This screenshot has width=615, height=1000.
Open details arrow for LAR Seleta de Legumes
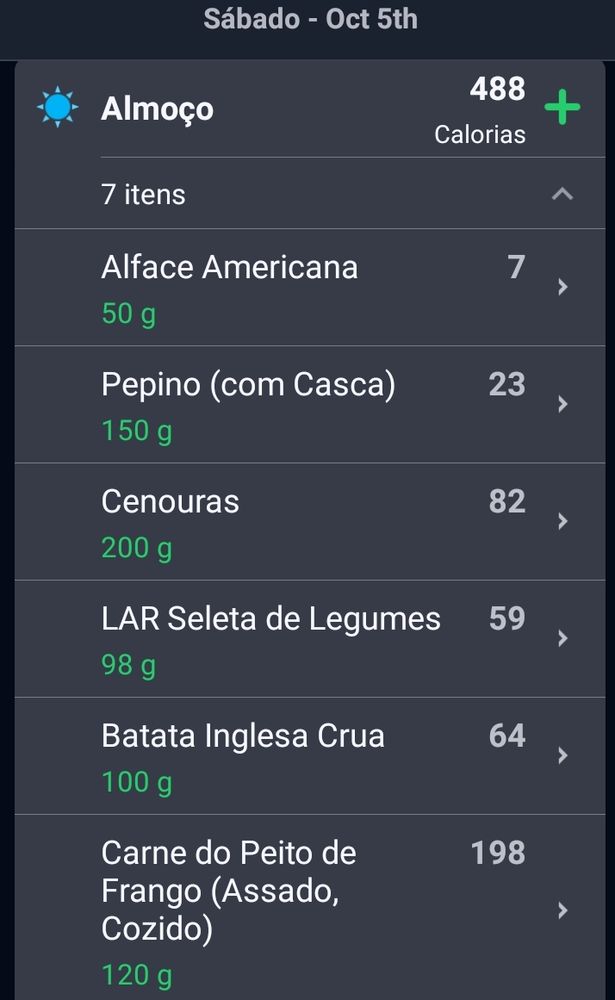point(562,639)
